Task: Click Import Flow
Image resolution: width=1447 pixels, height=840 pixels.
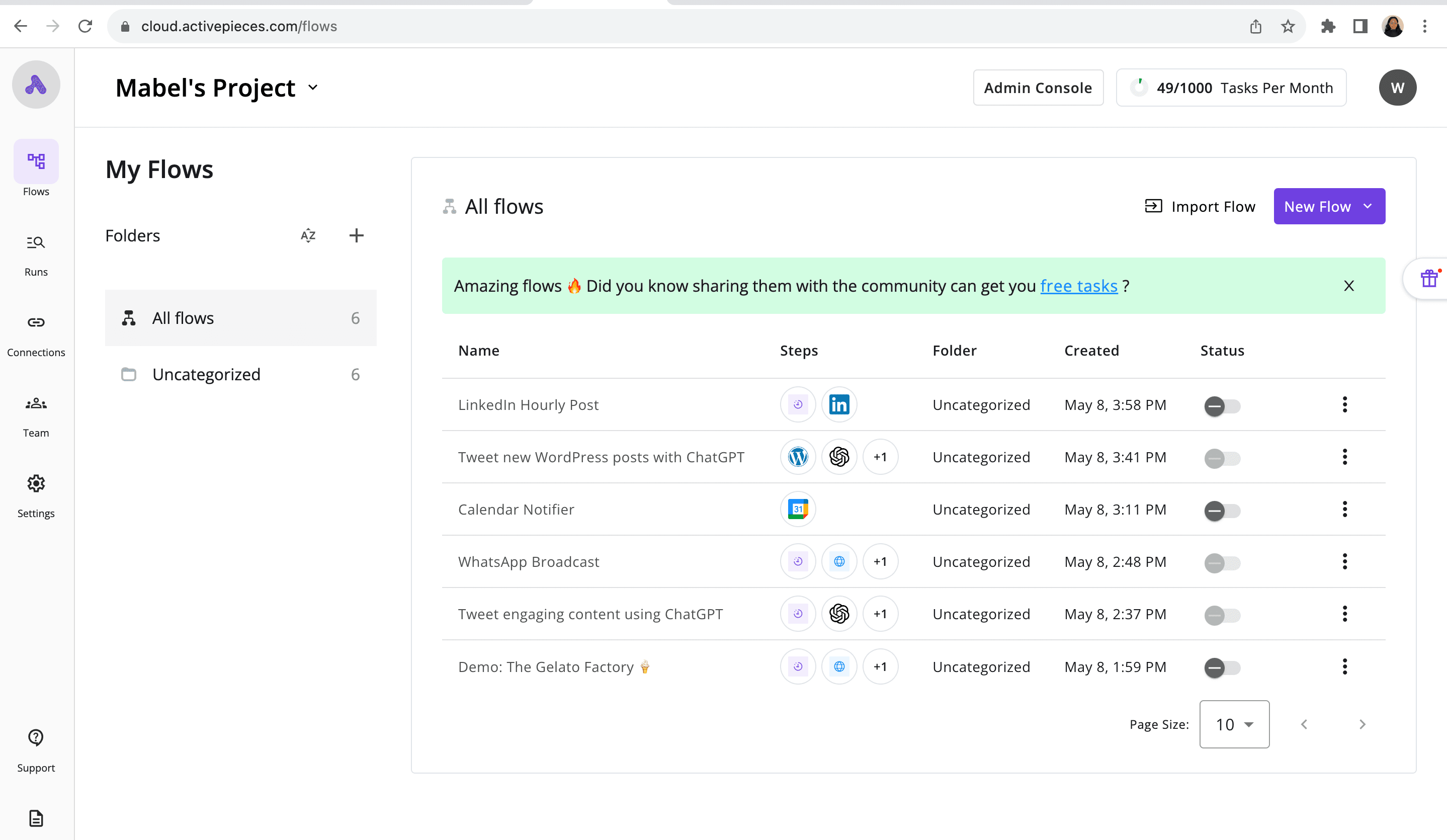Action: tap(1200, 206)
